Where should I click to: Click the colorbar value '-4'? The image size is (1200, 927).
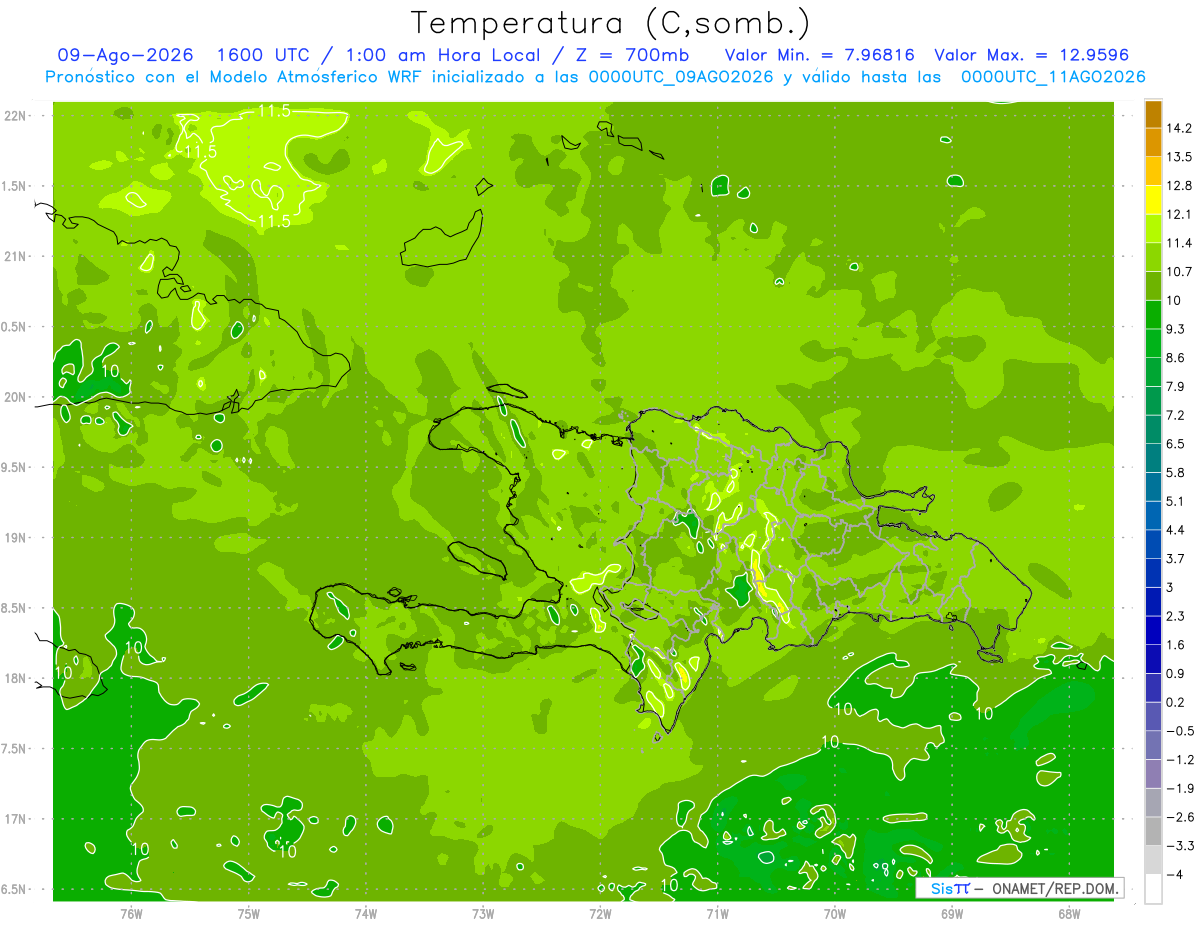tap(1176, 875)
